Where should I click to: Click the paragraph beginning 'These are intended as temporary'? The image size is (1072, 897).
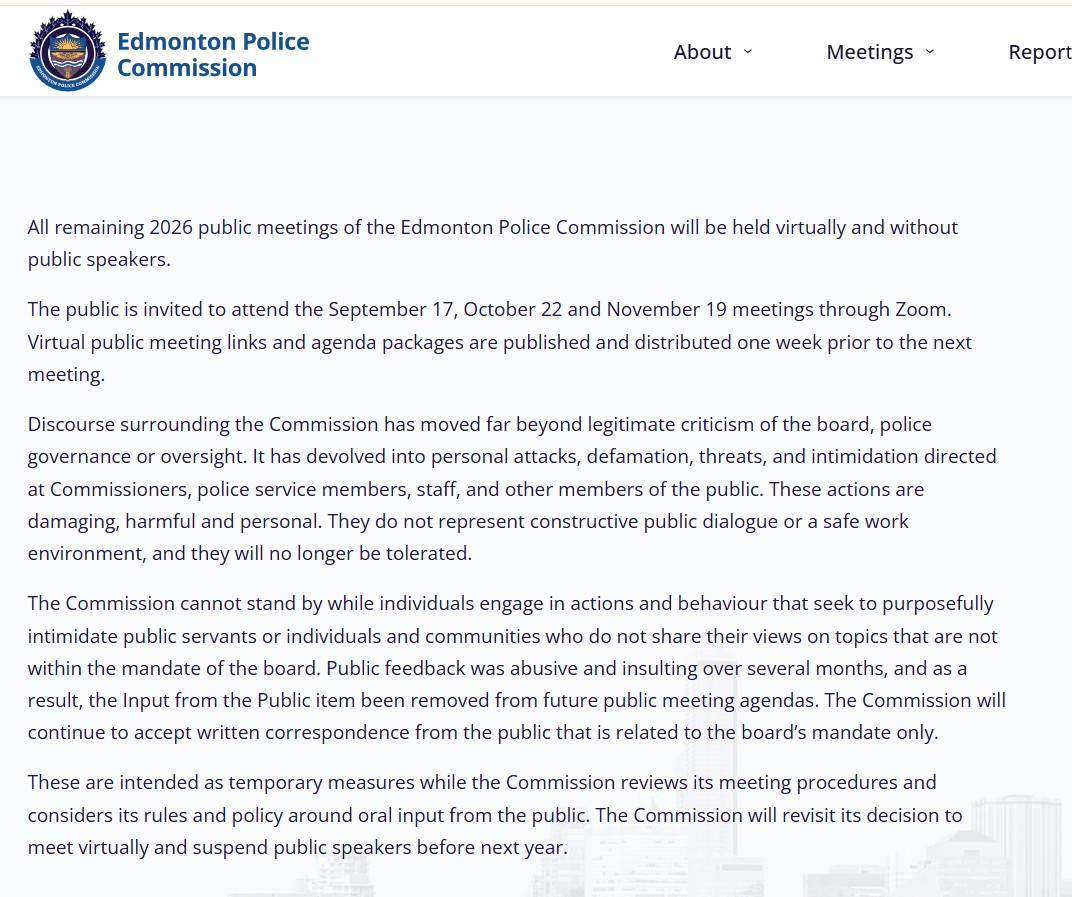click(x=495, y=815)
